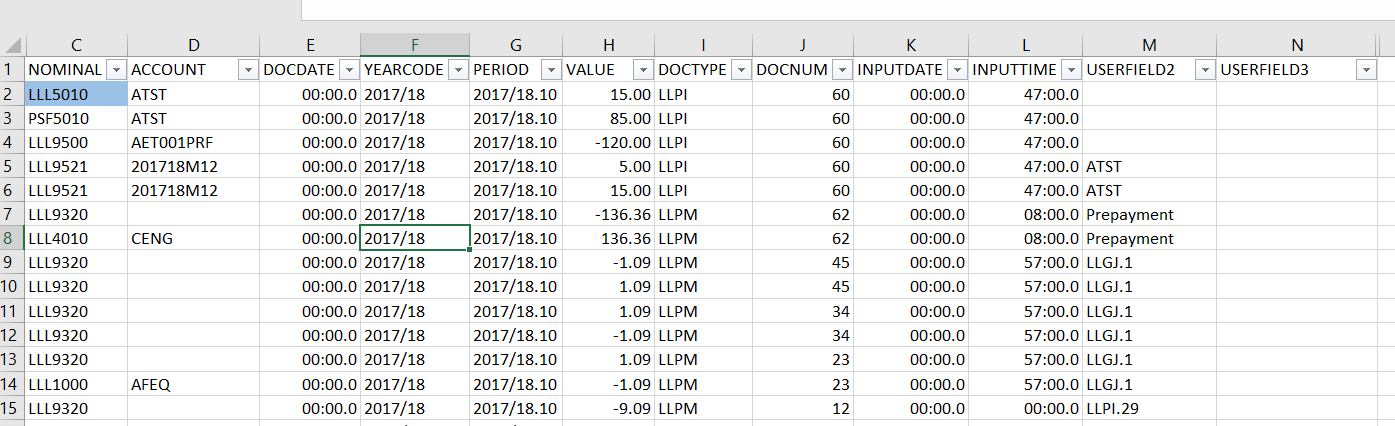
Task: Open the ACCOUNT column filter dropdown
Action: pyautogui.click(x=248, y=70)
